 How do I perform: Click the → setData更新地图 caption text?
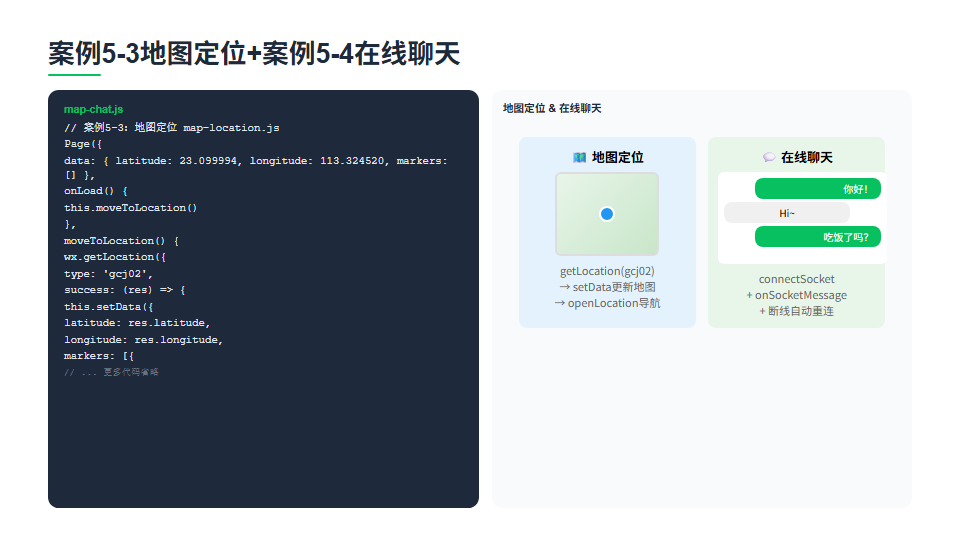[x=607, y=287]
